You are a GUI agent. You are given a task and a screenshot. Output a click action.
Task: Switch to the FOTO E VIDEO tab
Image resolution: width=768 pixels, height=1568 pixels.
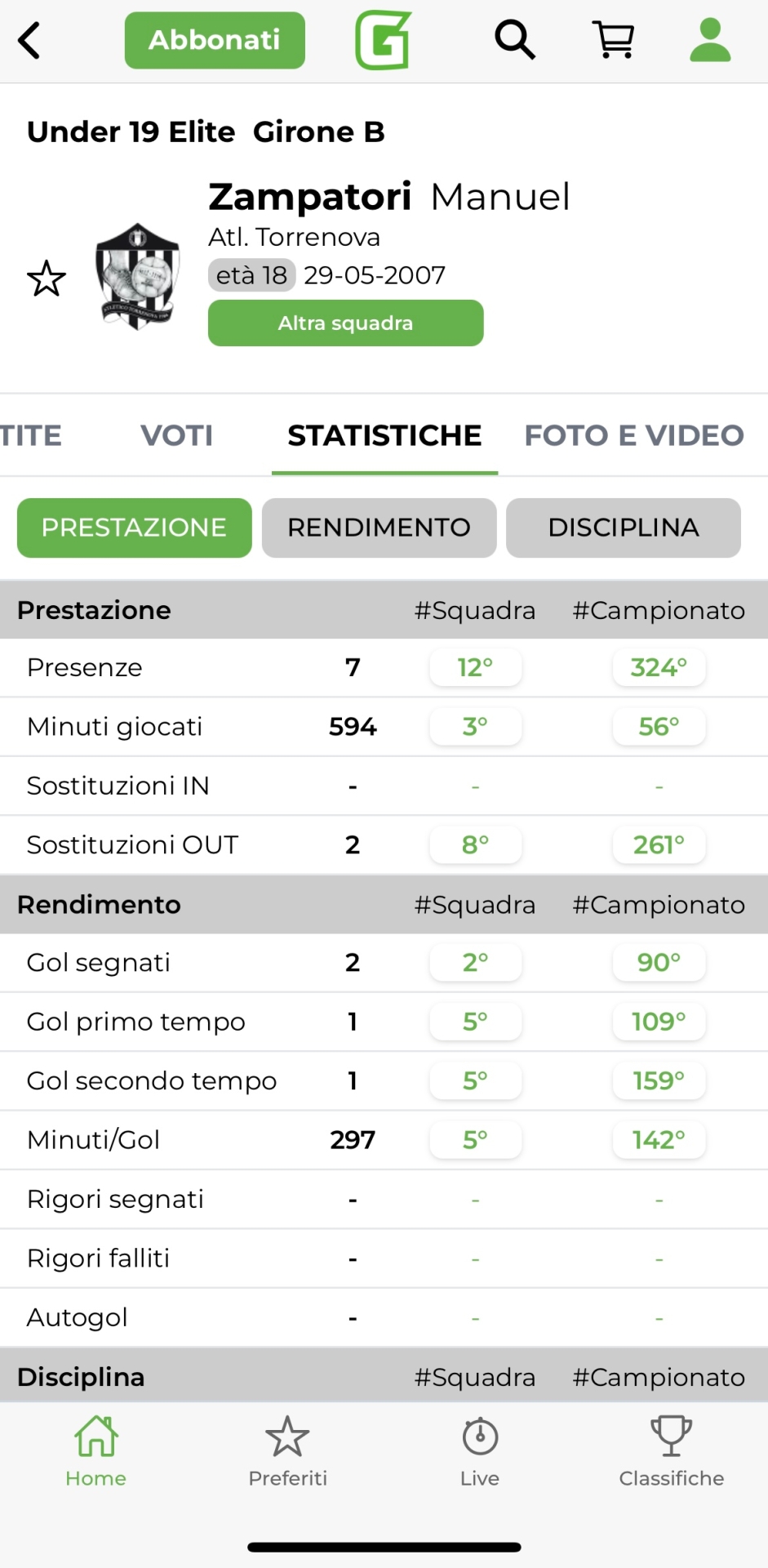[x=634, y=435]
